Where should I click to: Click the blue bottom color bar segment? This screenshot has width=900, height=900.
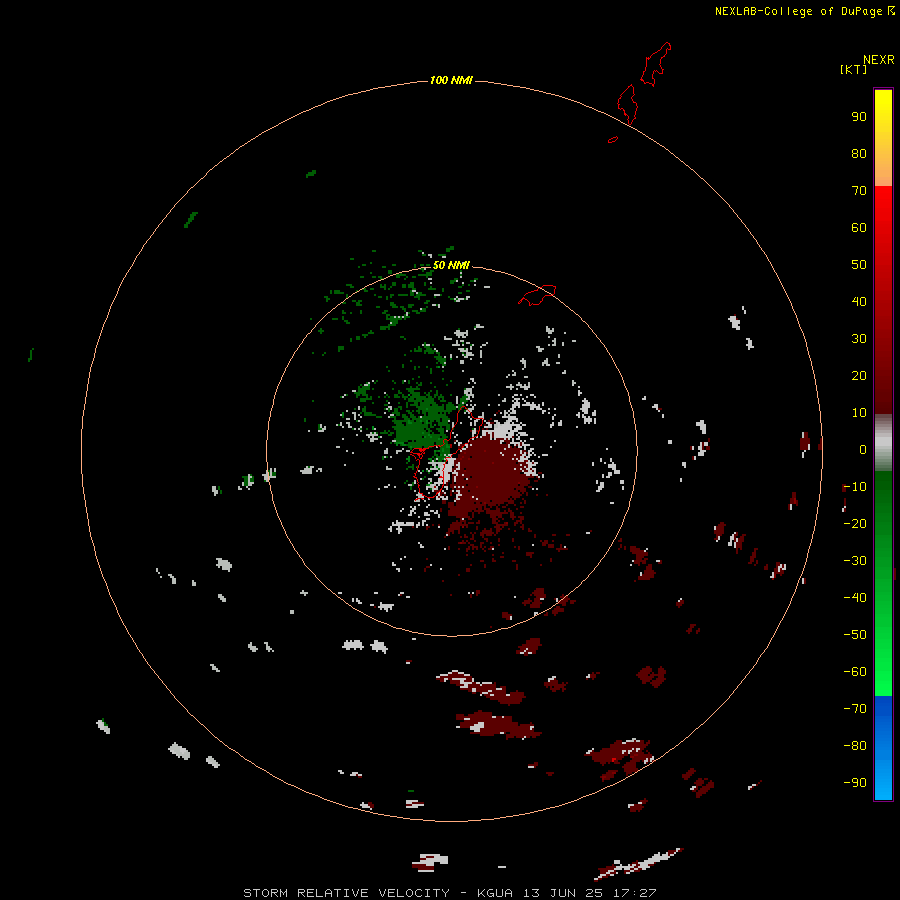pyautogui.click(x=883, y=748)
